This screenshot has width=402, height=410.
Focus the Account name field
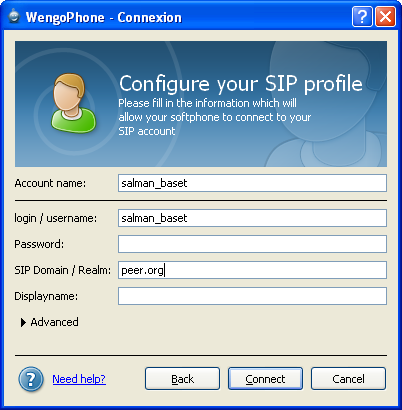pyautogui.click(x=252, y=183)
